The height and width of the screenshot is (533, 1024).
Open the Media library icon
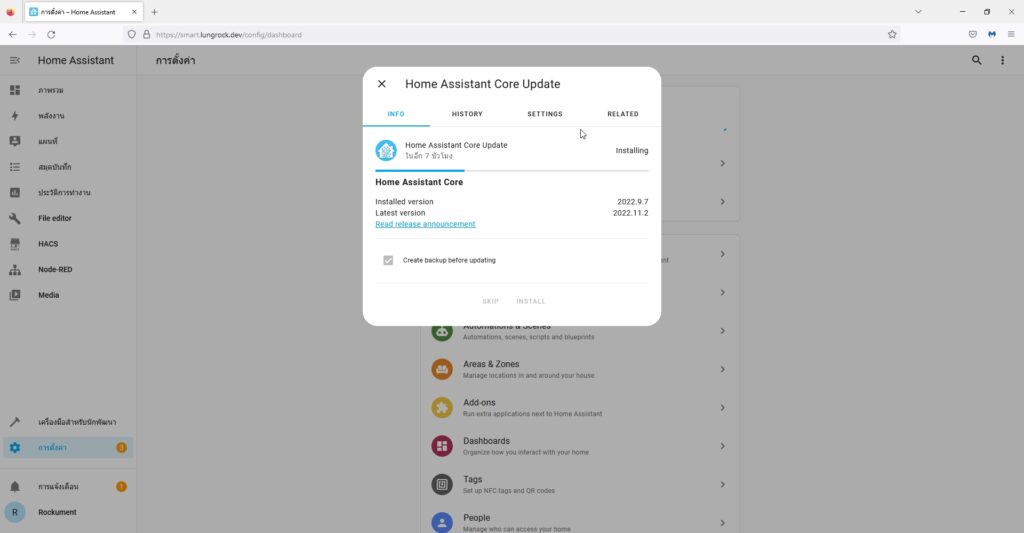(14, 295)
